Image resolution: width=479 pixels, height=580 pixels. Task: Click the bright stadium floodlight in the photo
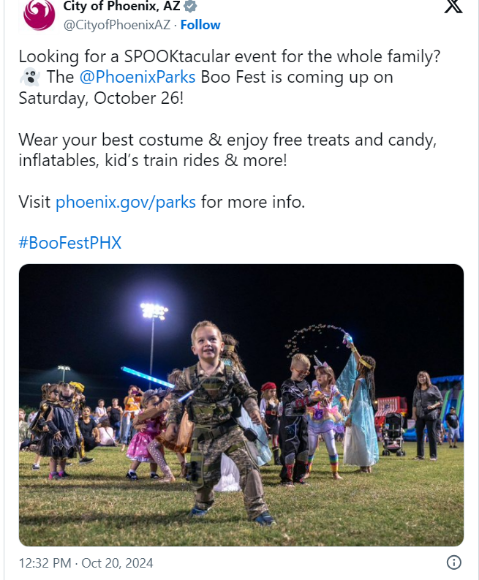tap(154, 311)
